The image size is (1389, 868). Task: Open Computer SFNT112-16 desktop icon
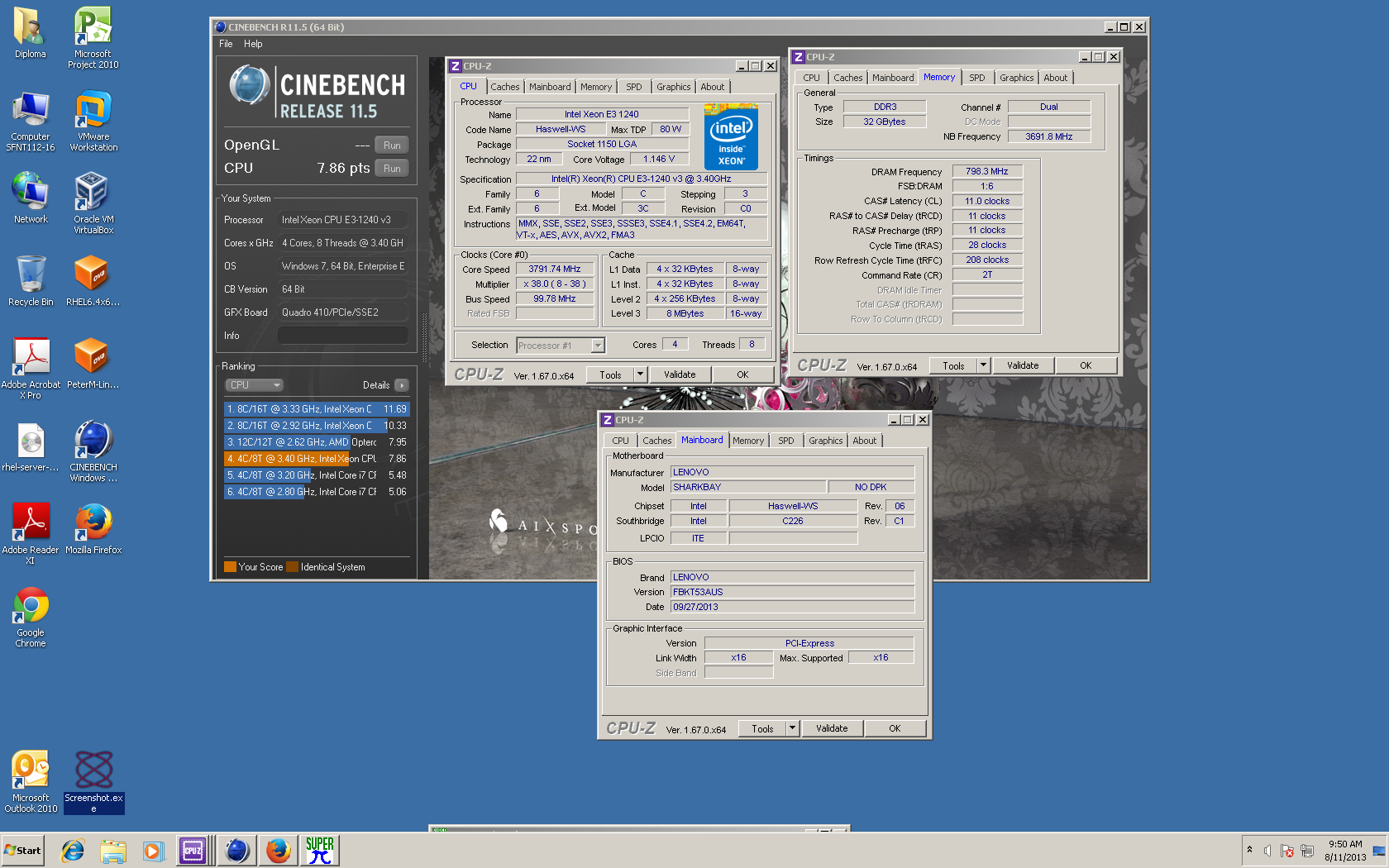pyautogui.click(x=31, y=121)
